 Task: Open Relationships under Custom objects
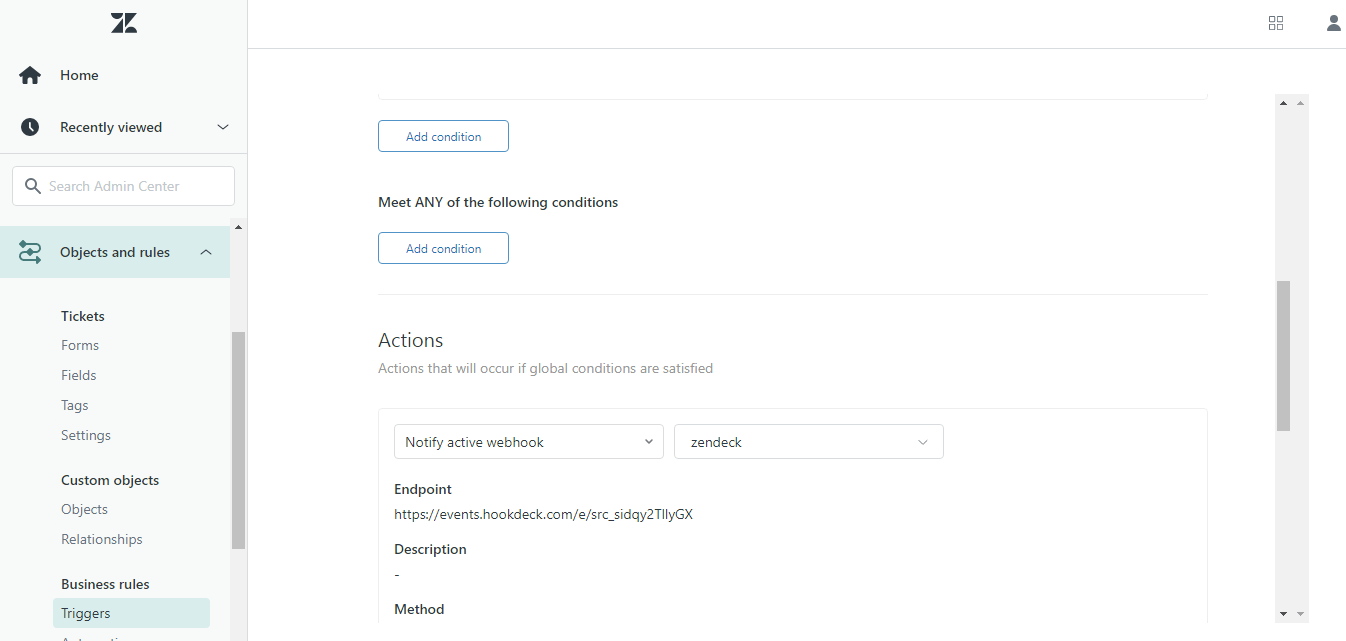pyautogui.click(x=101, y=539)
